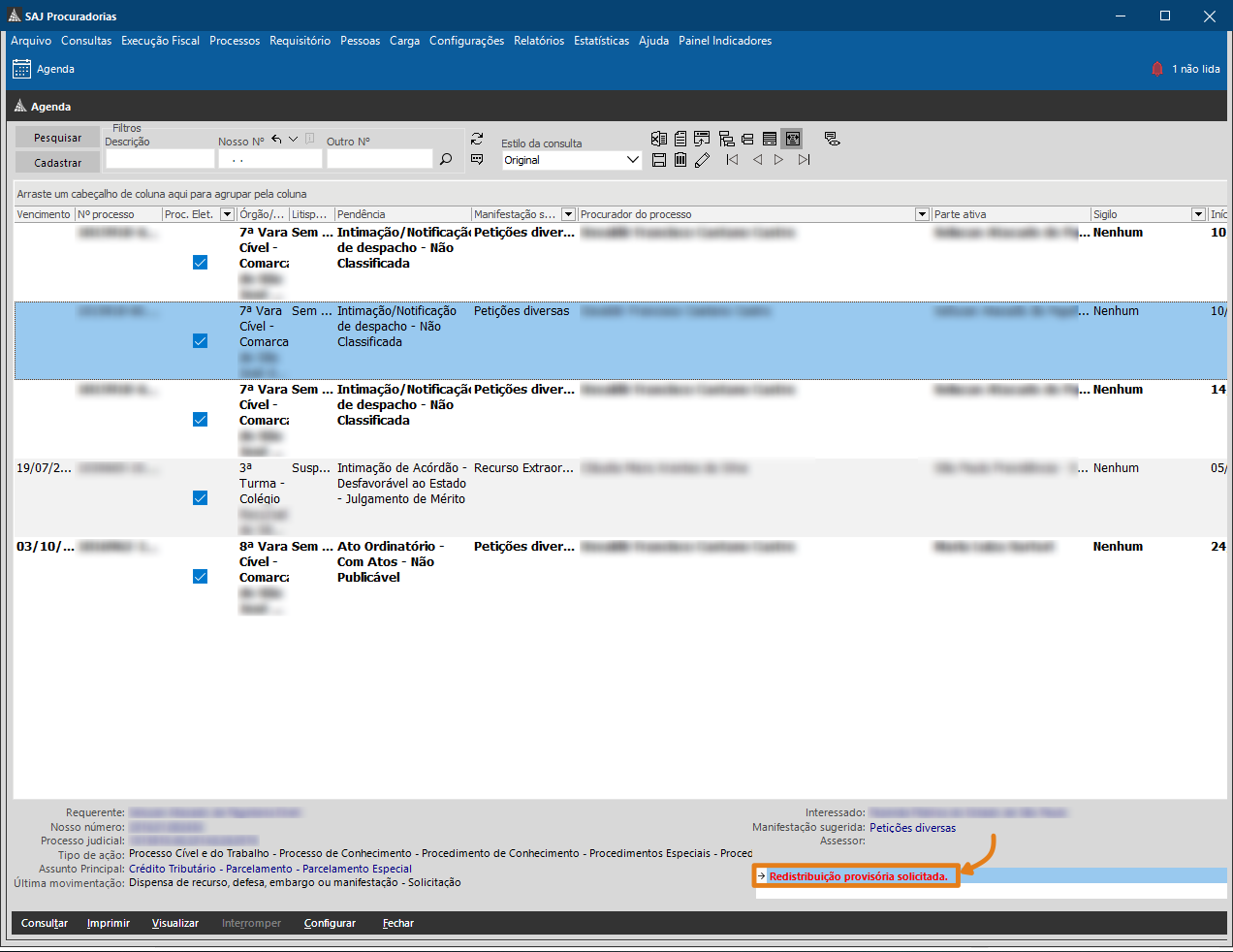Click the Pesquisar button
The width and height of the screenshot is (1233, 952).
[x=57, y=138]
